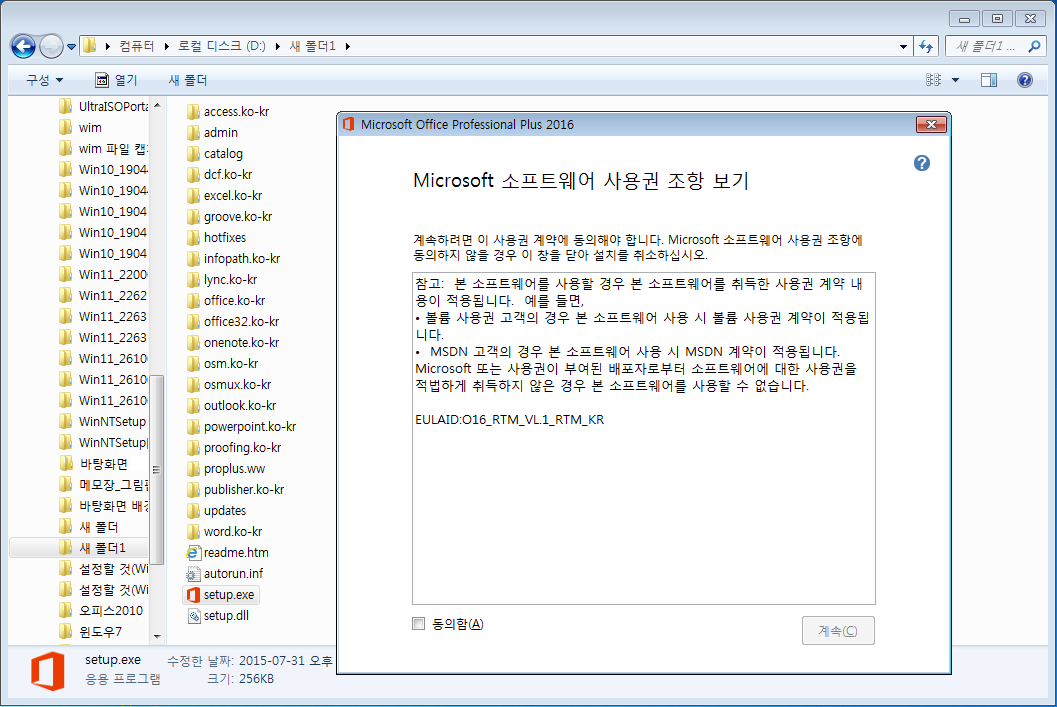Select the autorun.inf file
1057x707 pixels.
(225, 574)
